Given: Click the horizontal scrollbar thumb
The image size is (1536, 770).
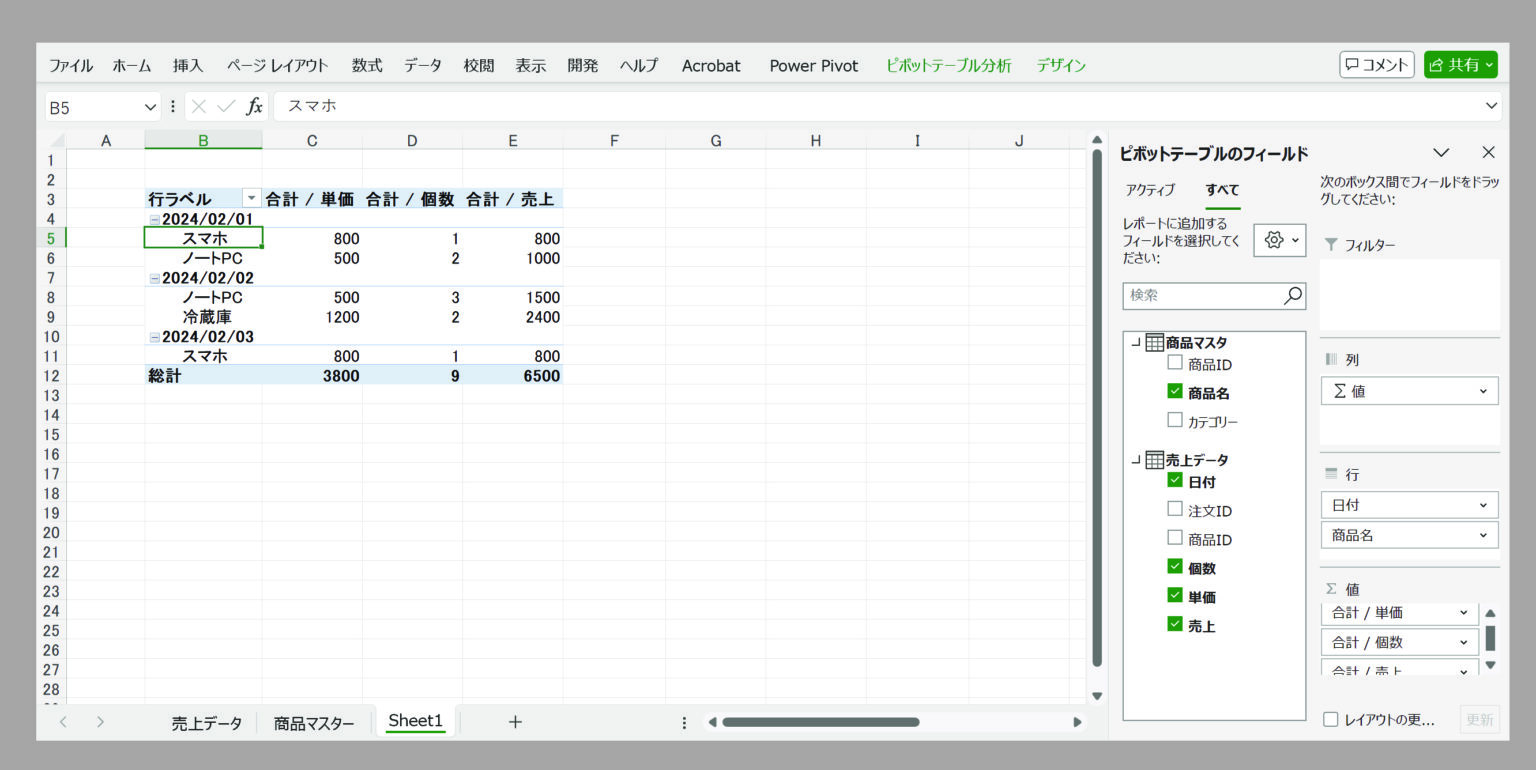Looking at the screenshot, I should point(820,722).
